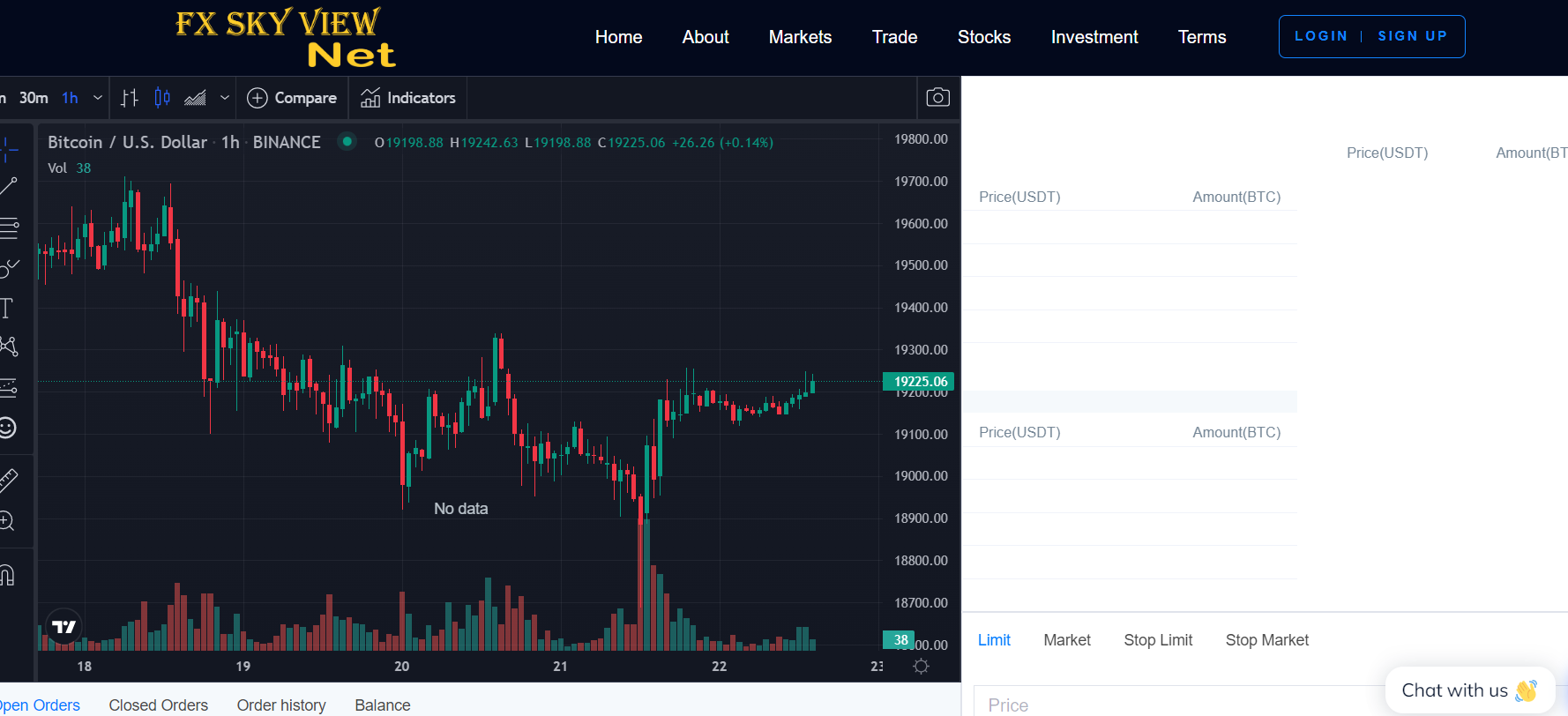Open the About page
The height and width of the screenshot is (716, 1568).
[706, 37]
